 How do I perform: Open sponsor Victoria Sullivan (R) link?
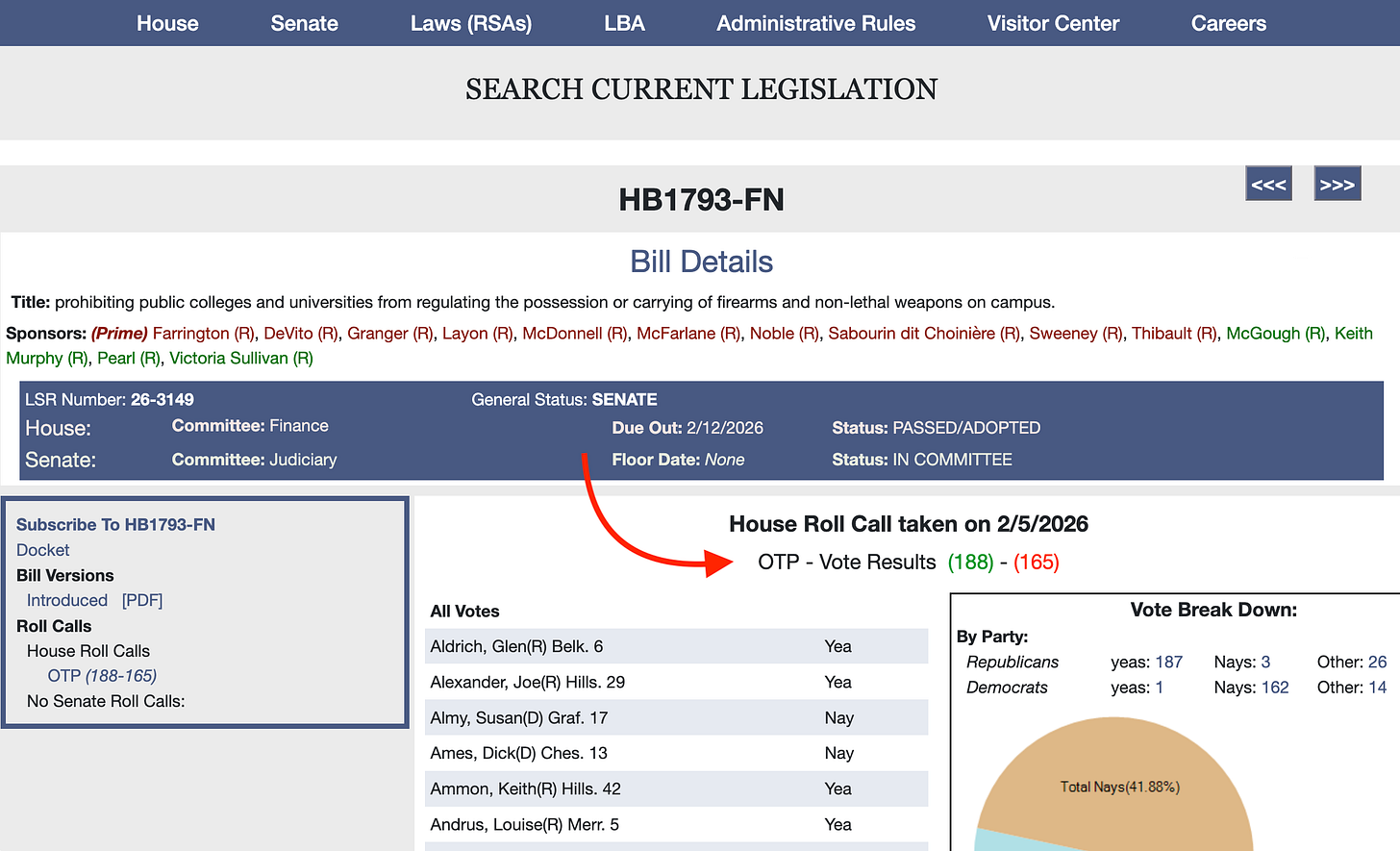coord(241,359)
